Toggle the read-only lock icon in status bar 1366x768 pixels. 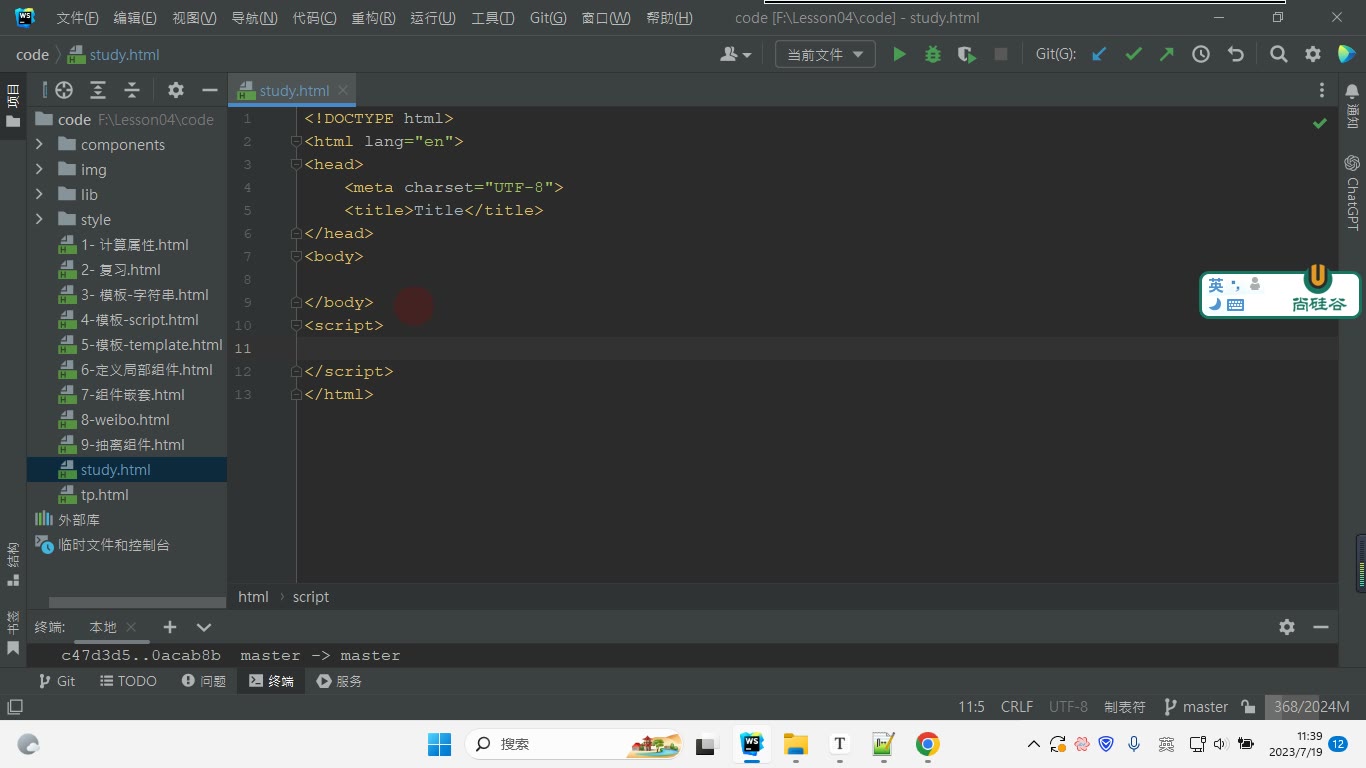pos(1248,707)
